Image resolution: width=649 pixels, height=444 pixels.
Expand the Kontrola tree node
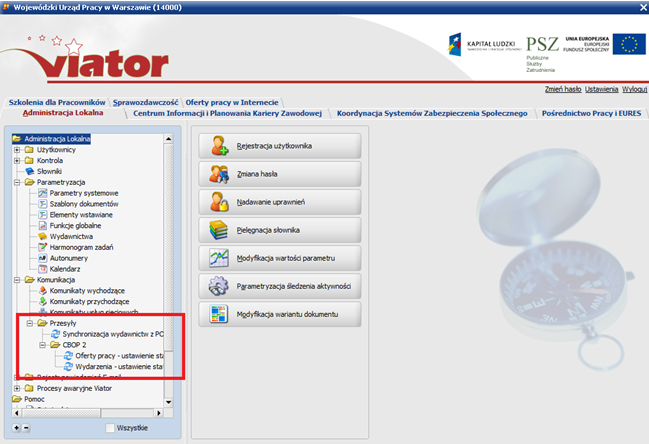pyautogui.click(x=17, y=161)
